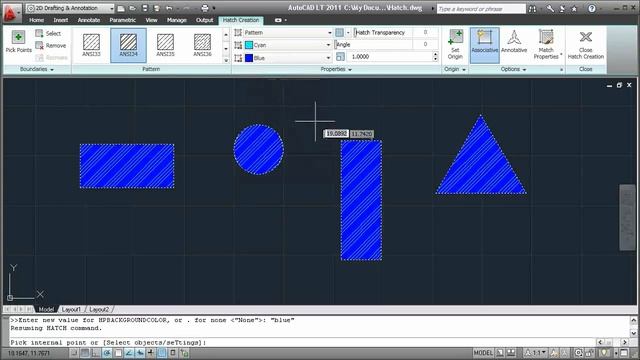Image resolution: width=640 pixels, height=360 pixels.
Task: Switch to the Model tab
Action: pos(46,309)
